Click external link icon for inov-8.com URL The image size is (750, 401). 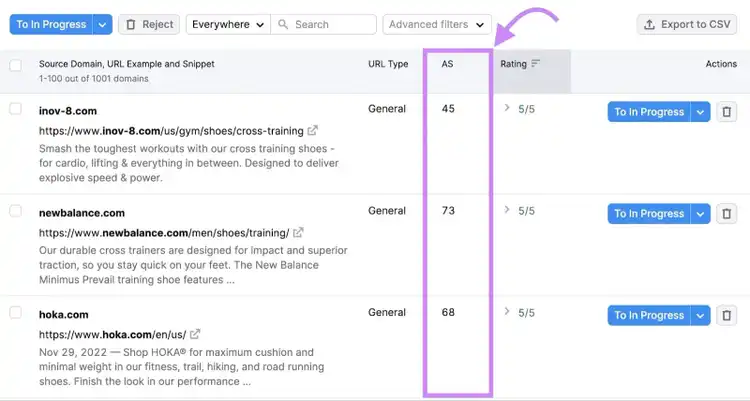pyautogui.click(x=312, y=130)
